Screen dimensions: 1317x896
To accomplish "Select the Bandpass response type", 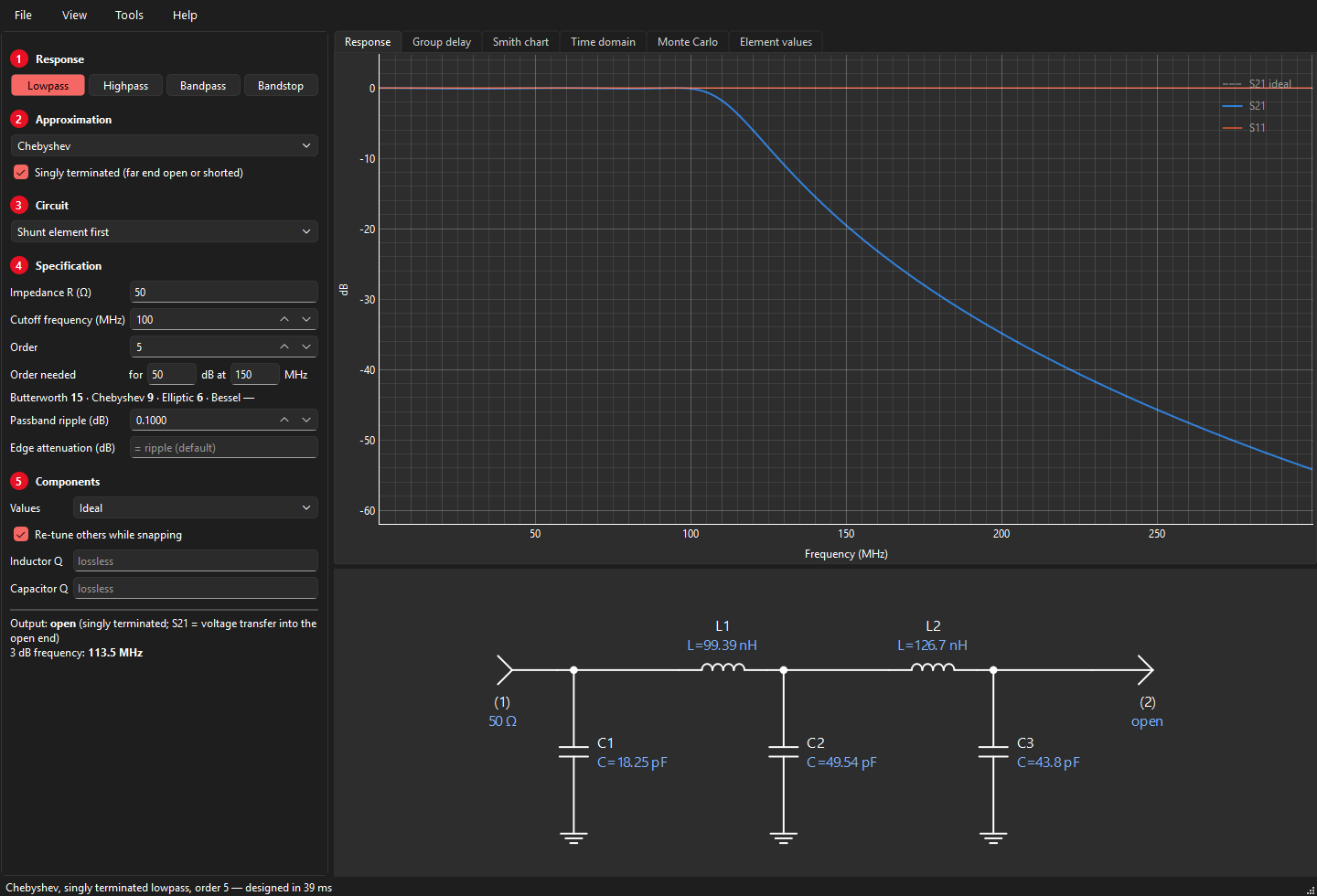I will click(203, 85).
